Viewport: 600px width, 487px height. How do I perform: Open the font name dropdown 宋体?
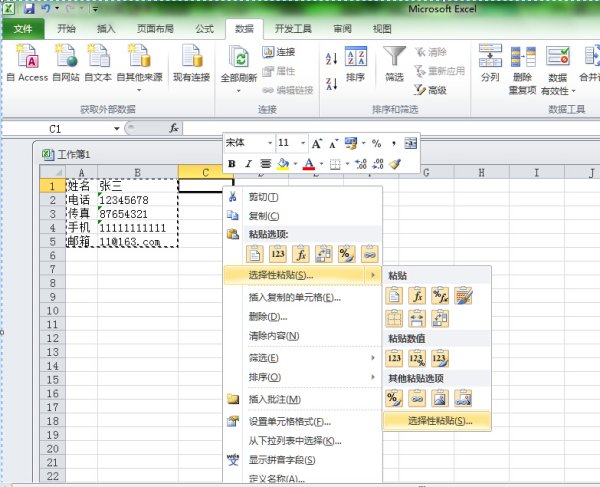(248, 143)
